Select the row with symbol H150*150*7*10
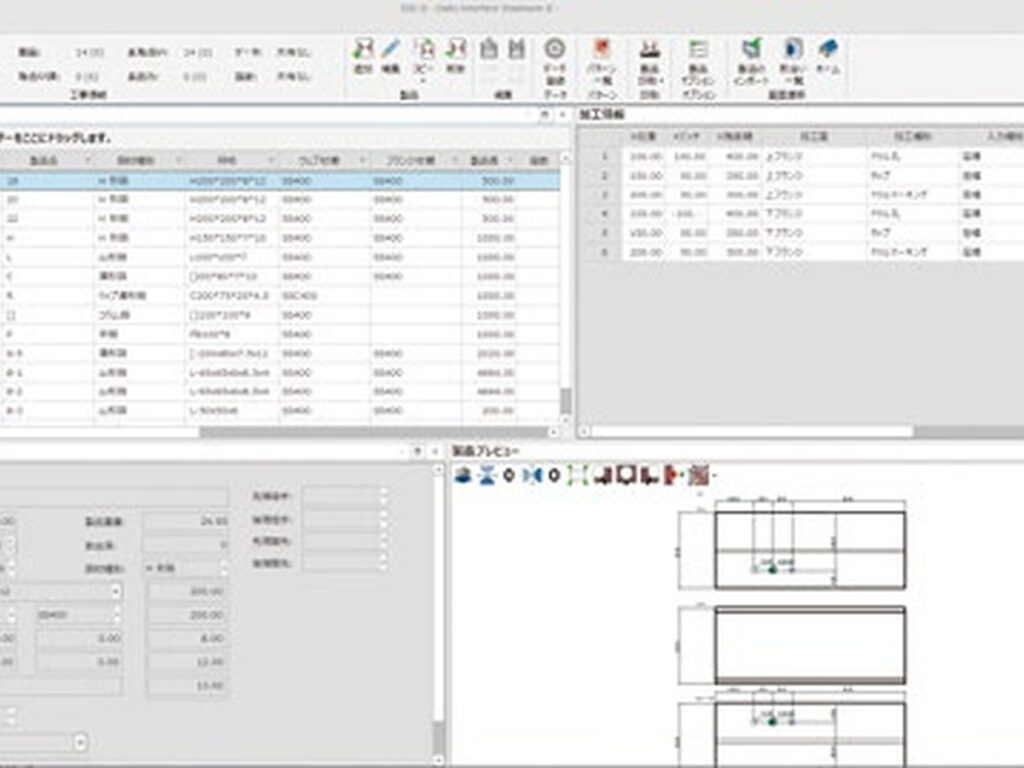The height and width of the screenshot is (768, 1024). (280, 238)
